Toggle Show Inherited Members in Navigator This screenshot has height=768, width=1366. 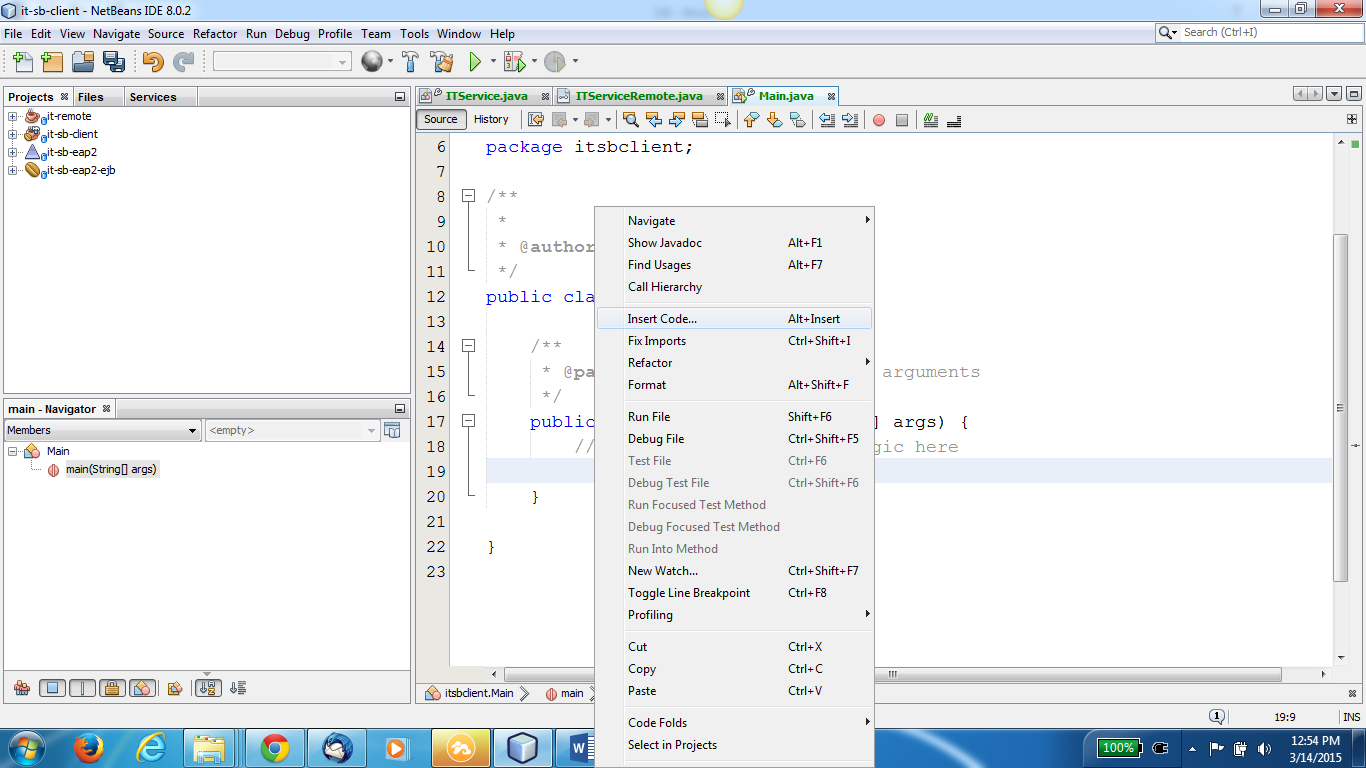tap(22, 688)
